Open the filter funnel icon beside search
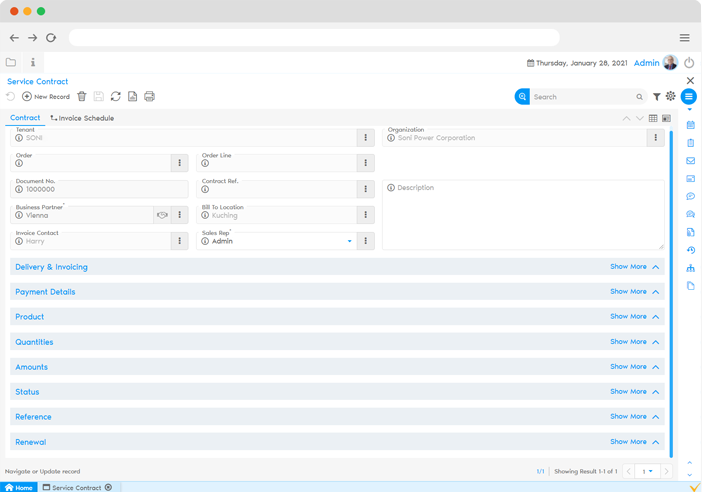 click(657, 97)
